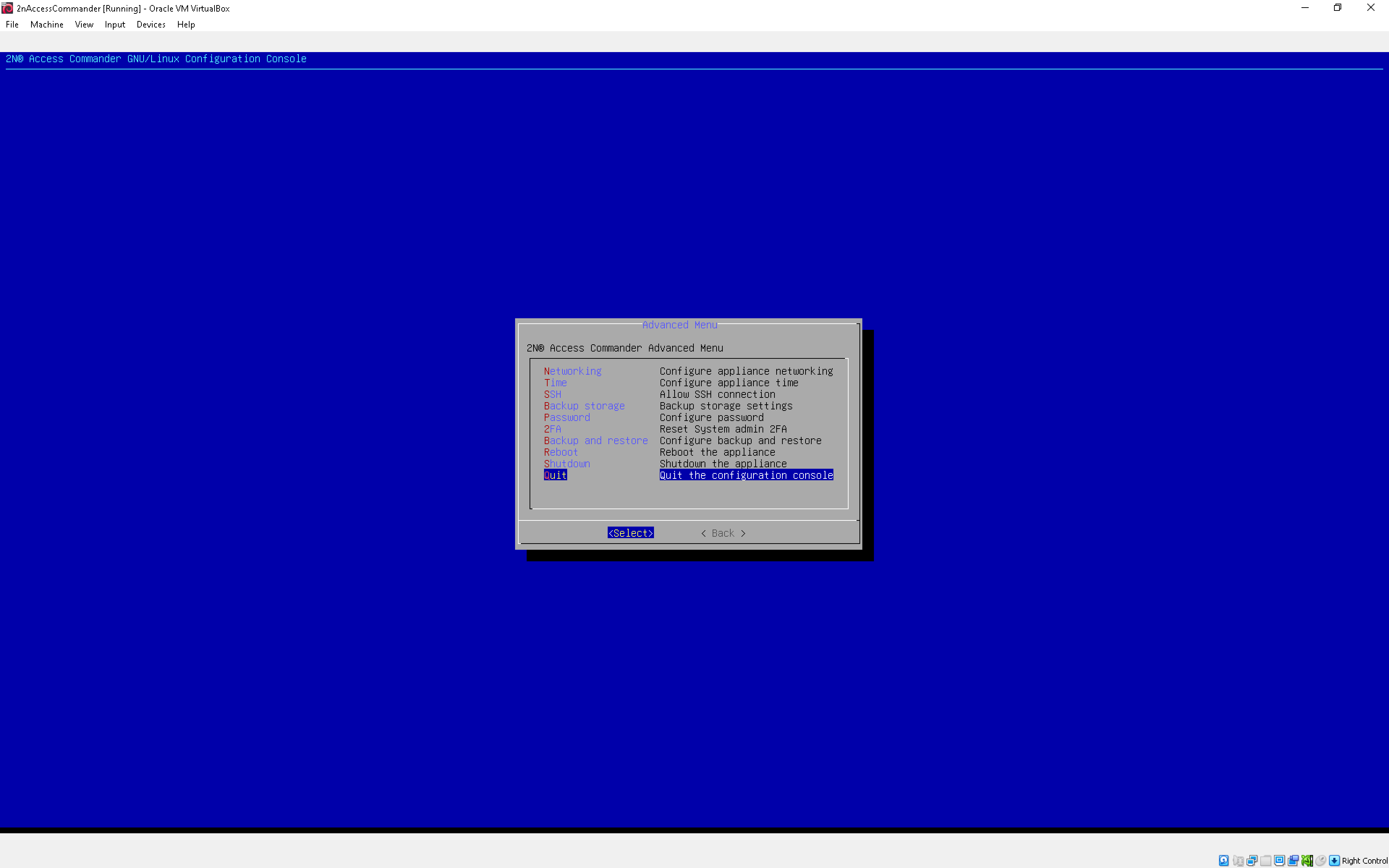Click the 'Right Control' host key label
1389x868 pixels.
pos(1364,860)
